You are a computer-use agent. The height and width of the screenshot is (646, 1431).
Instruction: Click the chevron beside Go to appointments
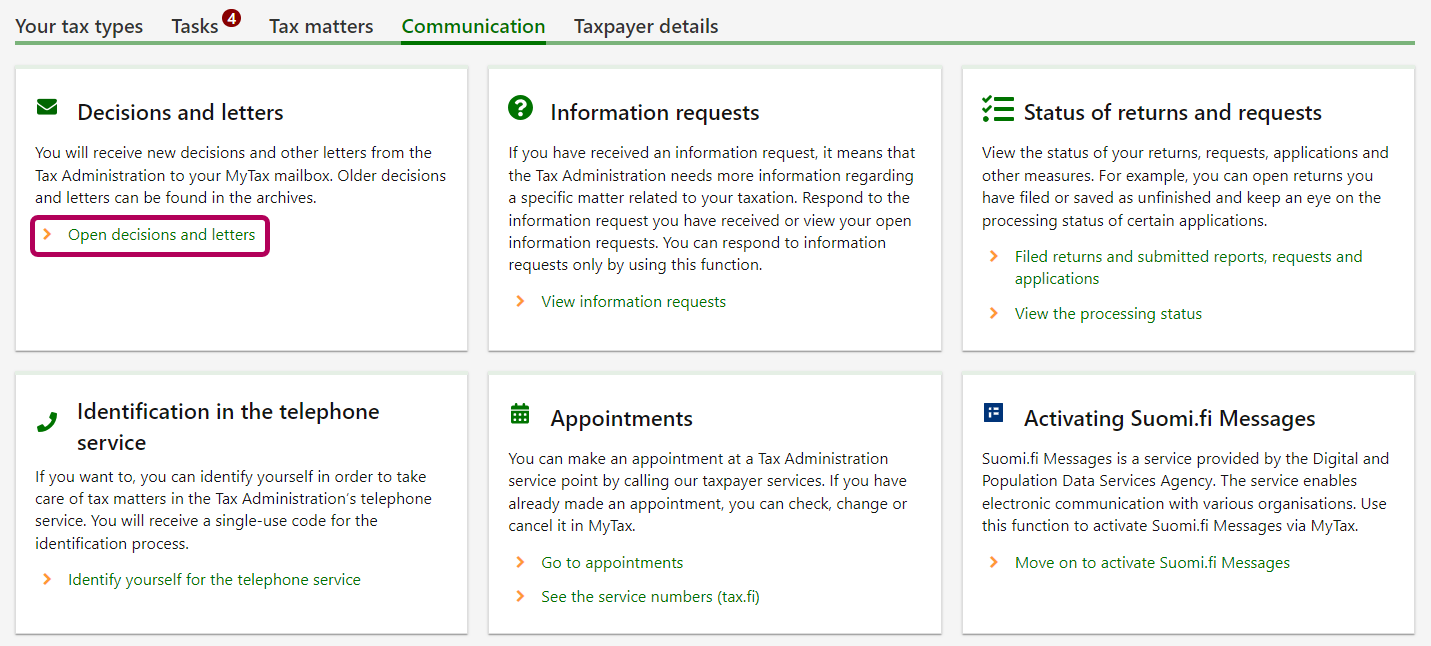[520, 563]
